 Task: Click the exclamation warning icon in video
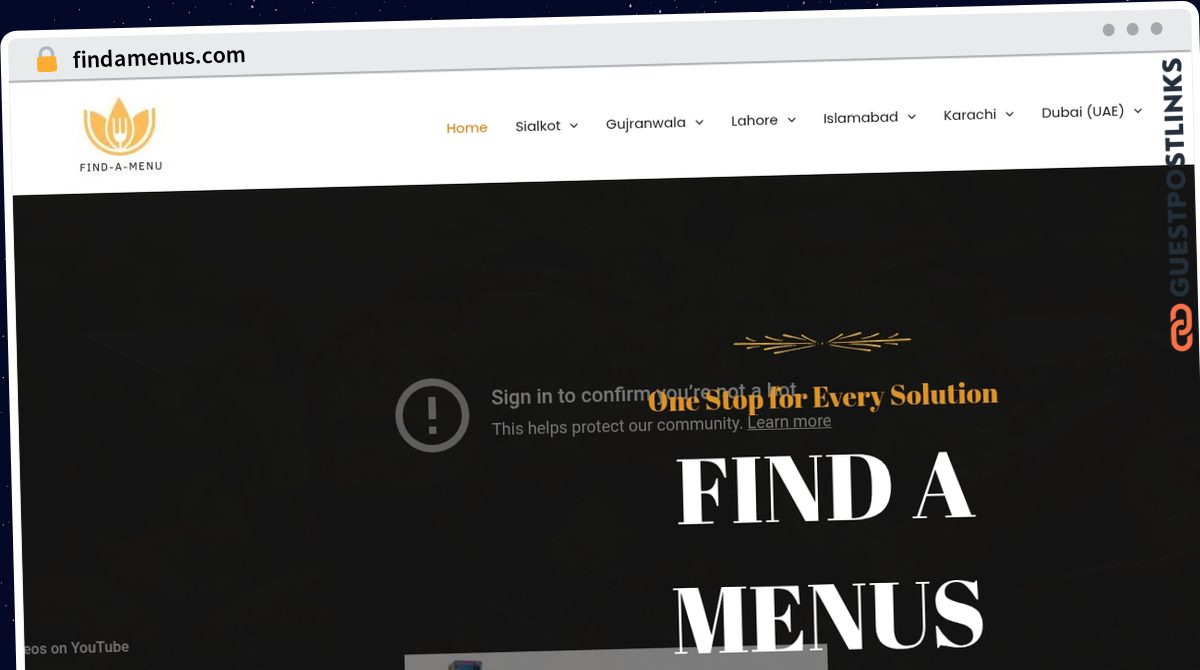click(432, 415)
